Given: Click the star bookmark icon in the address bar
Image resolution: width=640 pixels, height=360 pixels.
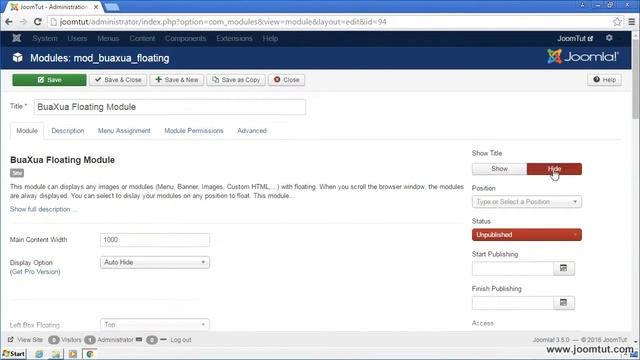Looking at the screenshot, I should pyautogui.click(x=617, y=22).
